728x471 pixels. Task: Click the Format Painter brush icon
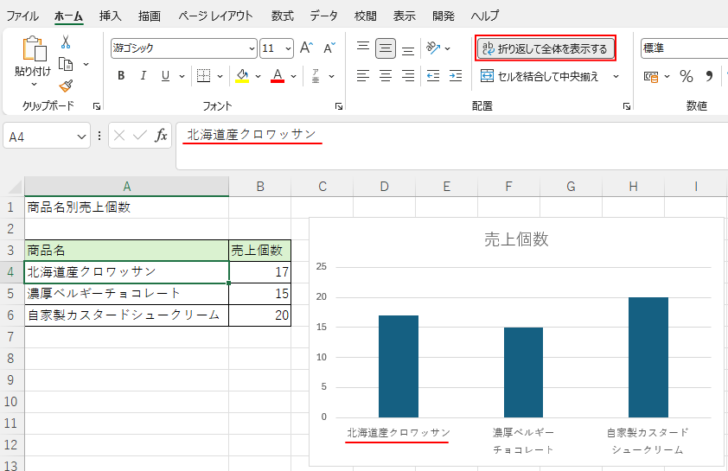(x=65, y=85)
